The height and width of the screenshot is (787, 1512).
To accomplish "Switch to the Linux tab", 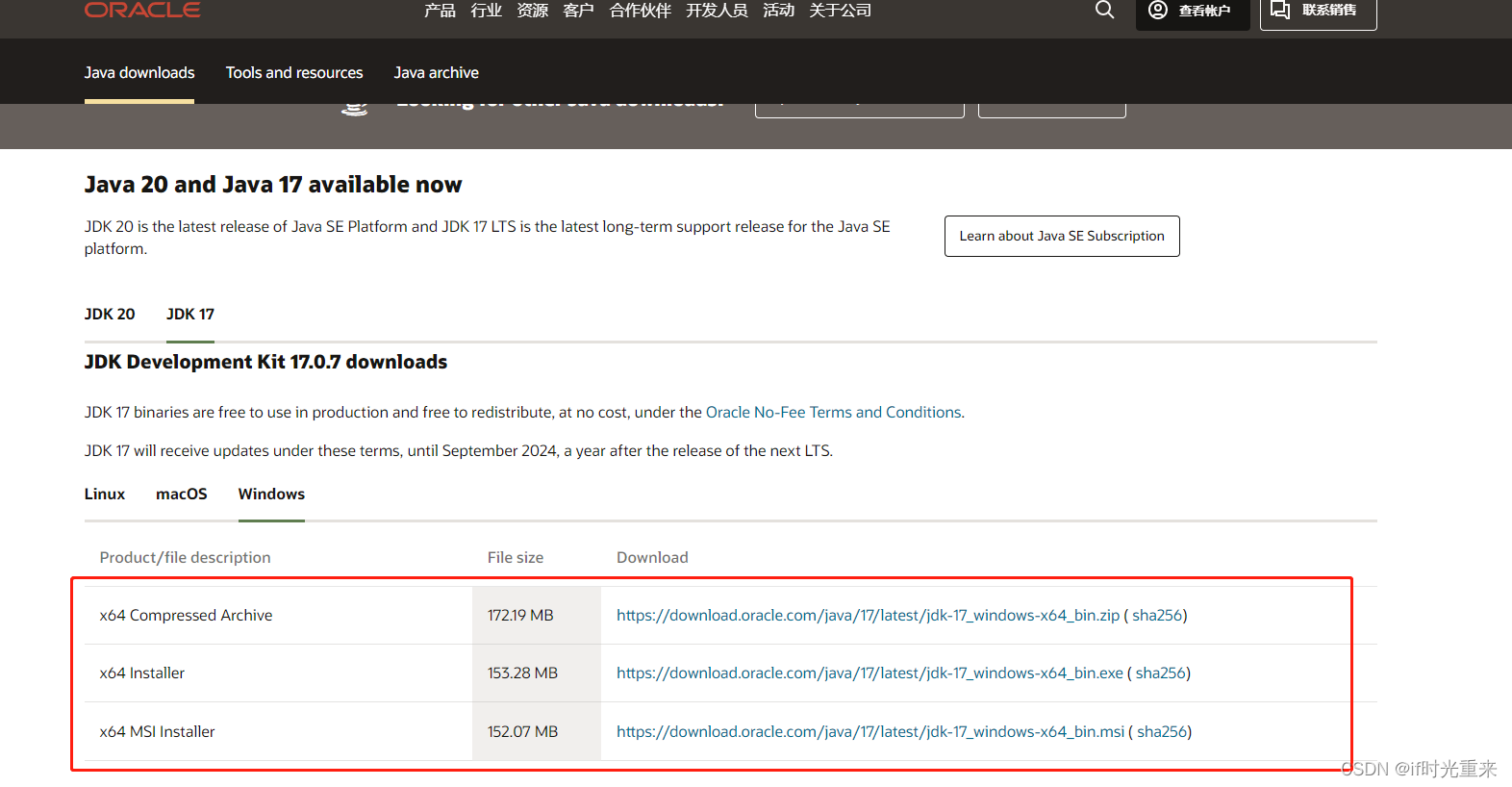I will (x=105, y=495).
